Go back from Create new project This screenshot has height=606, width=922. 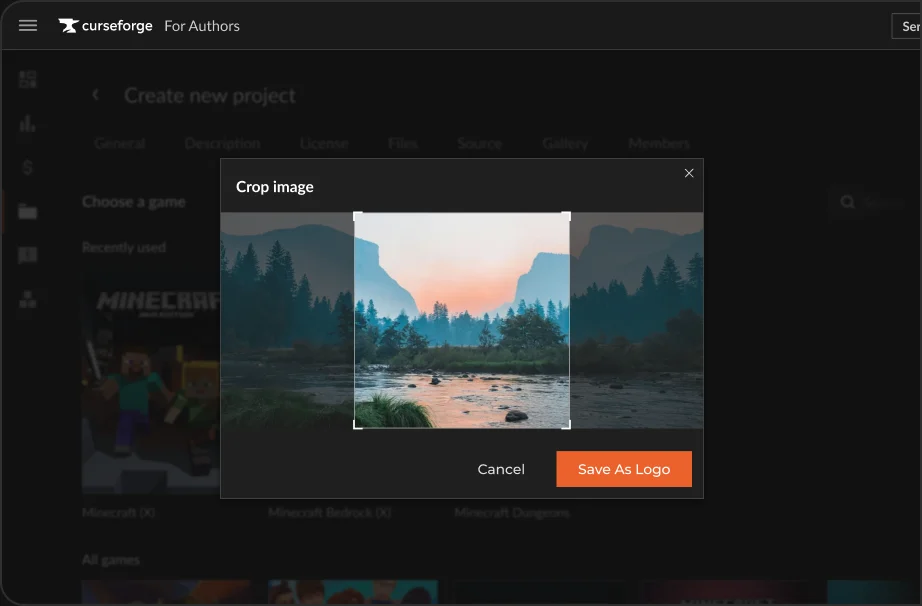tap(95, 95)
